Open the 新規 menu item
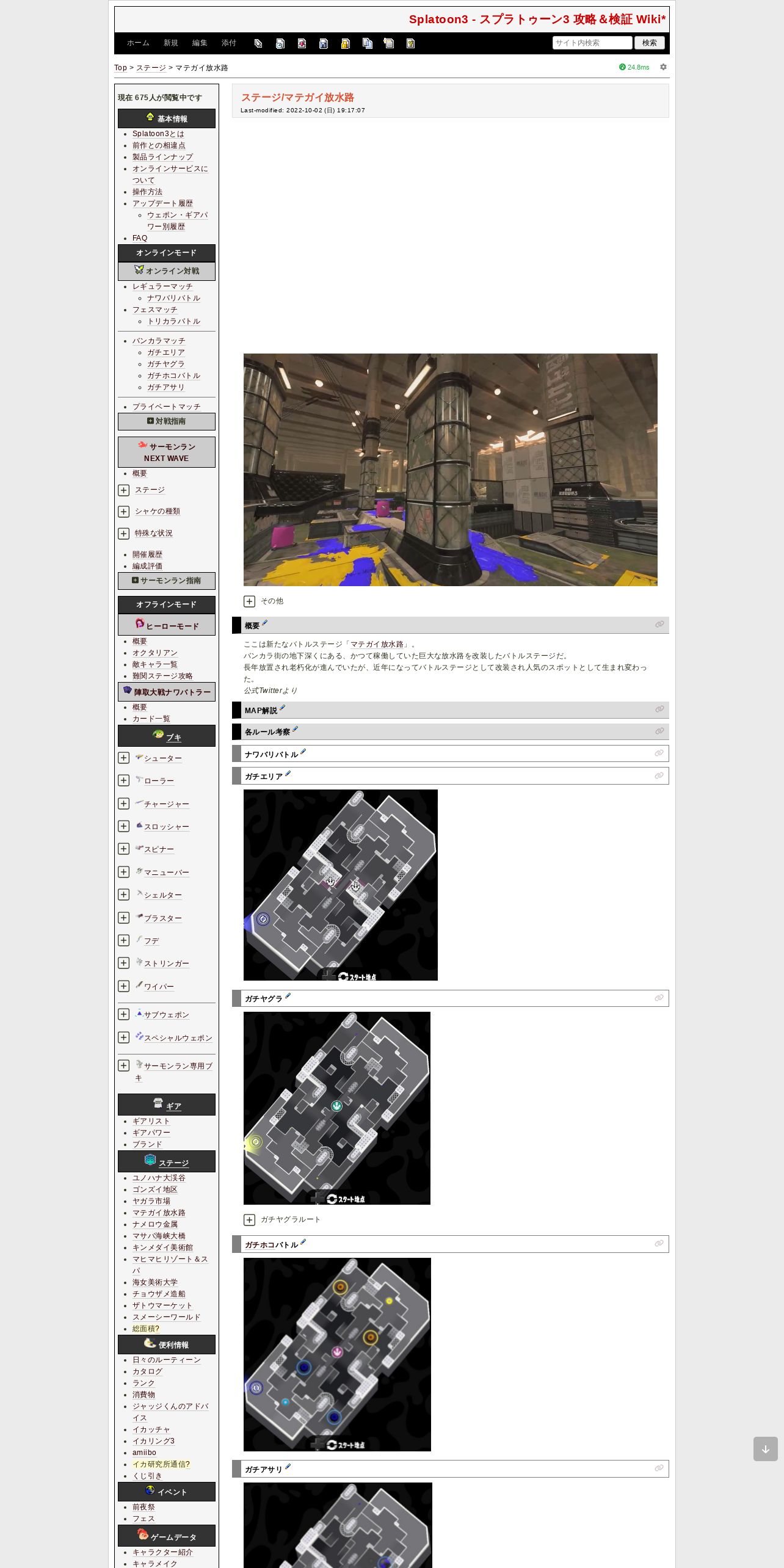 coord(170,43)
